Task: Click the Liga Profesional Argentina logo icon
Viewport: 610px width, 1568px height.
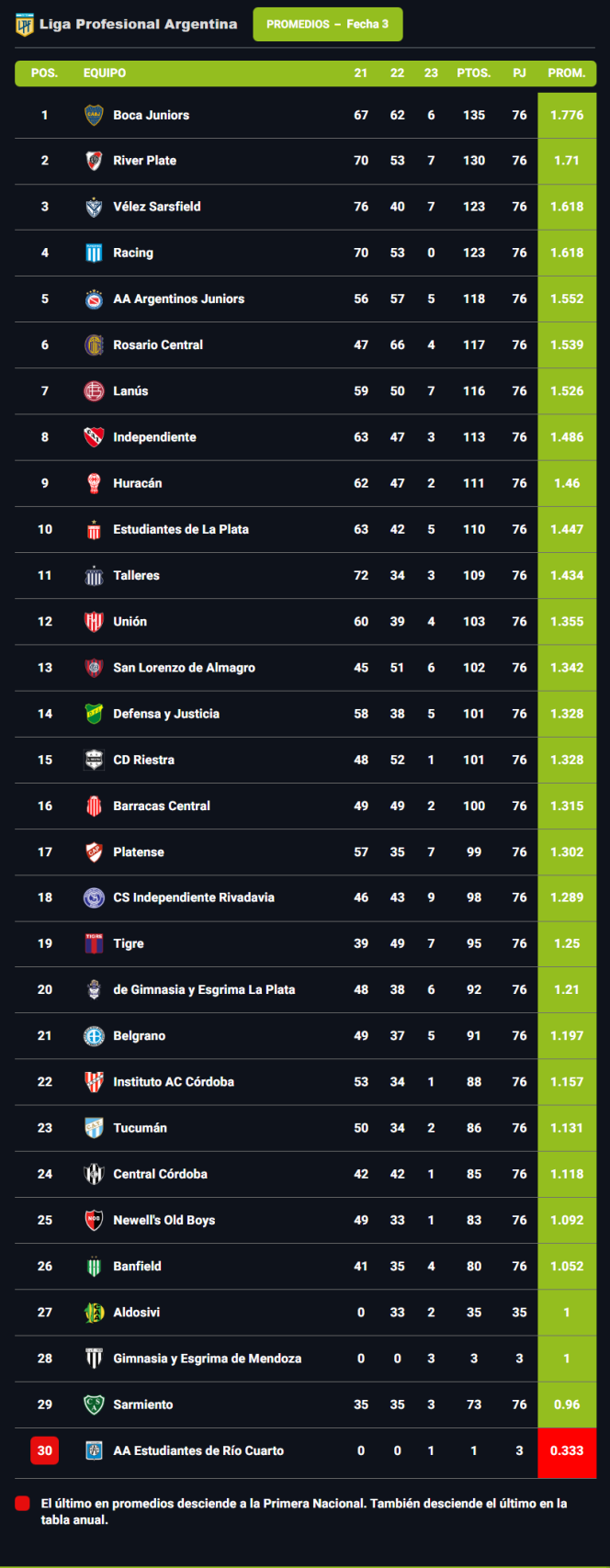Action: [24, 25]
